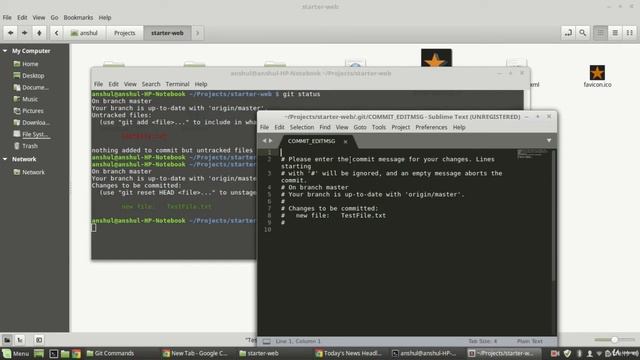
Task: Open file manager search
Action: pyautogui.click(x=582, y=33)
